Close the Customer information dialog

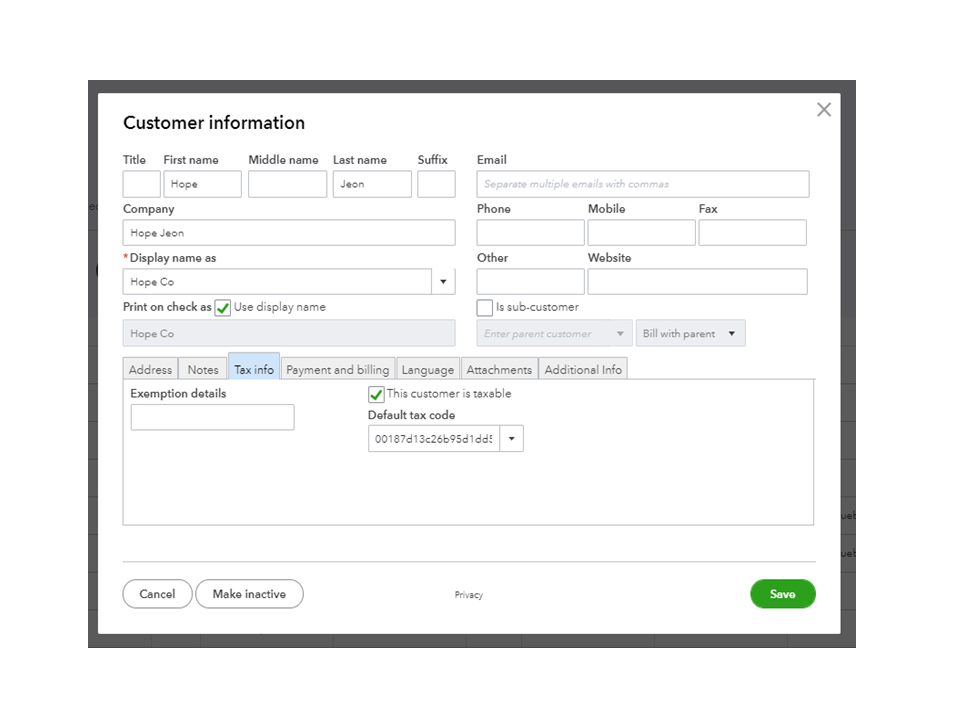tap(823, 110)
